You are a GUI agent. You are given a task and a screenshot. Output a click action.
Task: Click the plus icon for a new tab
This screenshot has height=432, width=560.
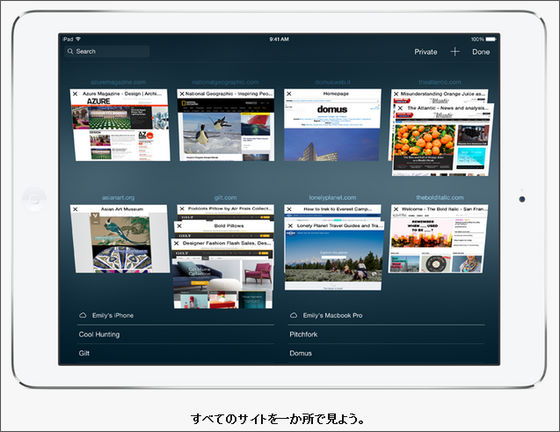[455, 52]
